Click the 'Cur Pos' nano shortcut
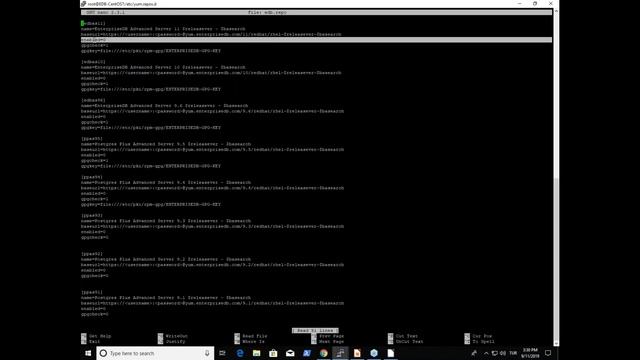 coord(478,336)
